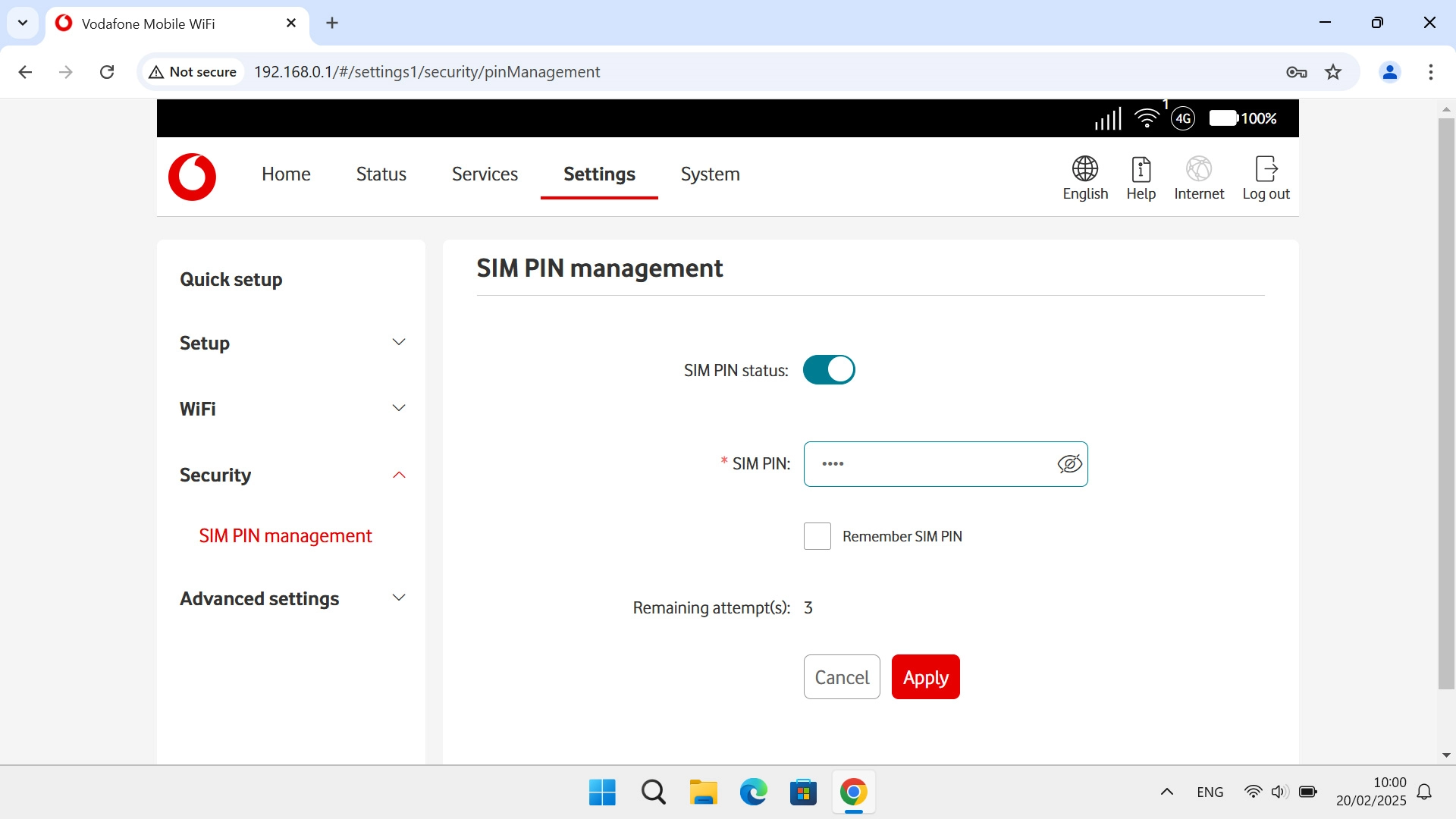The image size is (1456, 819).
Task: Bookmark this page with the star icon
Action: click(1333, 72)
